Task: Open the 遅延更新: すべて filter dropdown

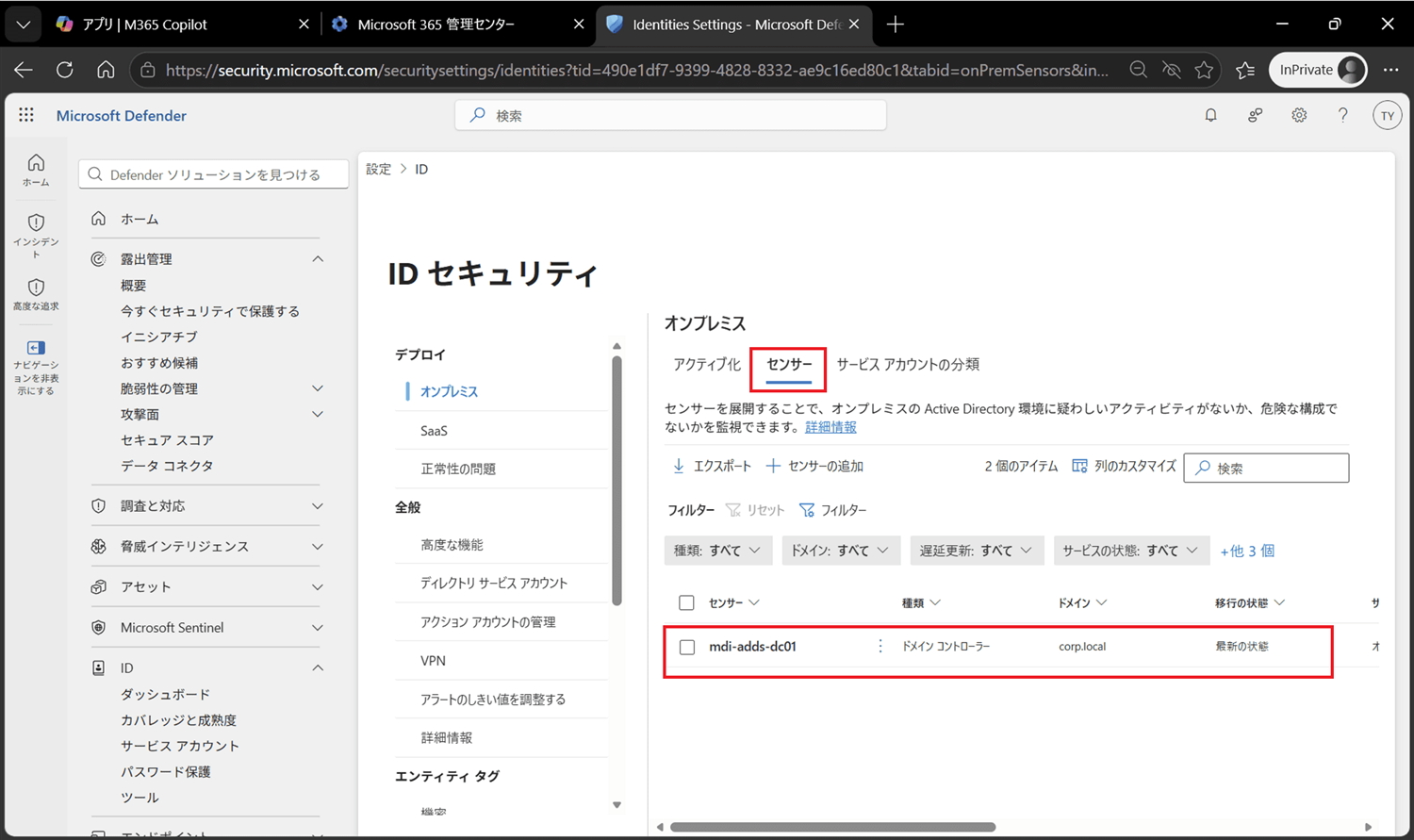Action: [x=977, y=551]
